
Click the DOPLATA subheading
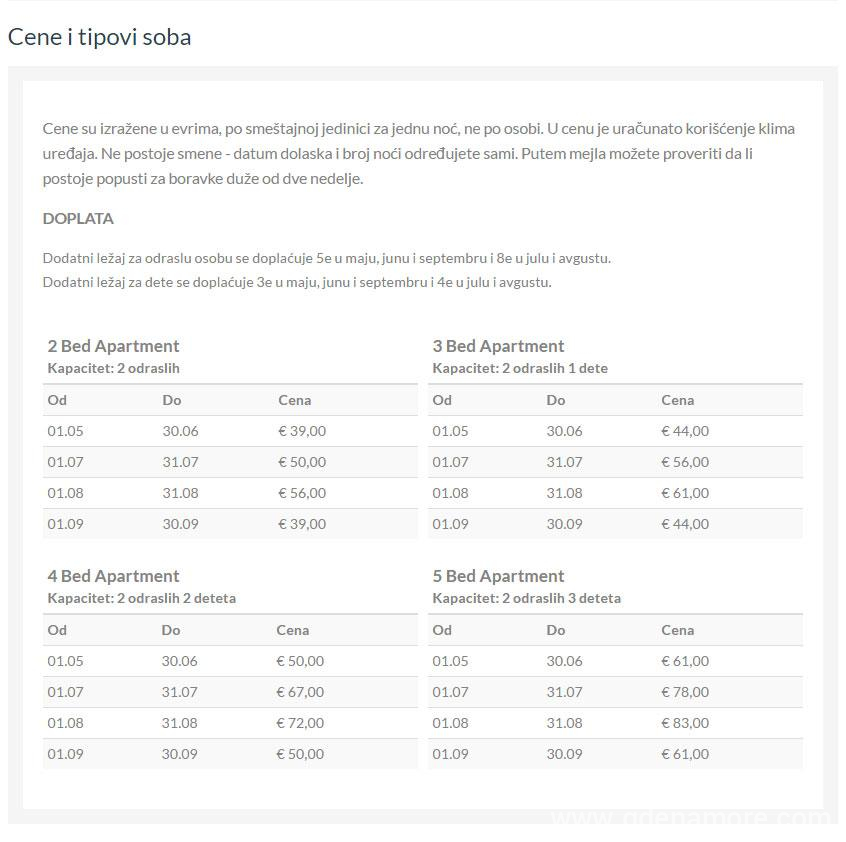point(78,218)
